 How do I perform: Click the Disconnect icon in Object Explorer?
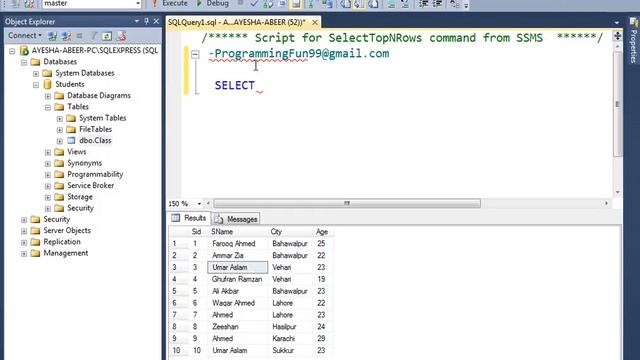tap(66, 36)
